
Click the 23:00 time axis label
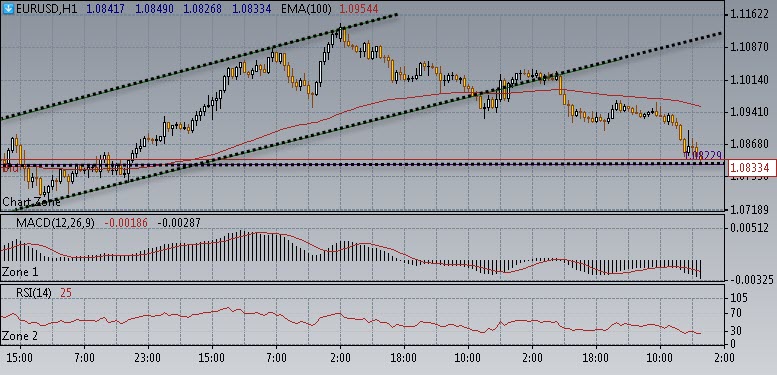tap(148, 358)
